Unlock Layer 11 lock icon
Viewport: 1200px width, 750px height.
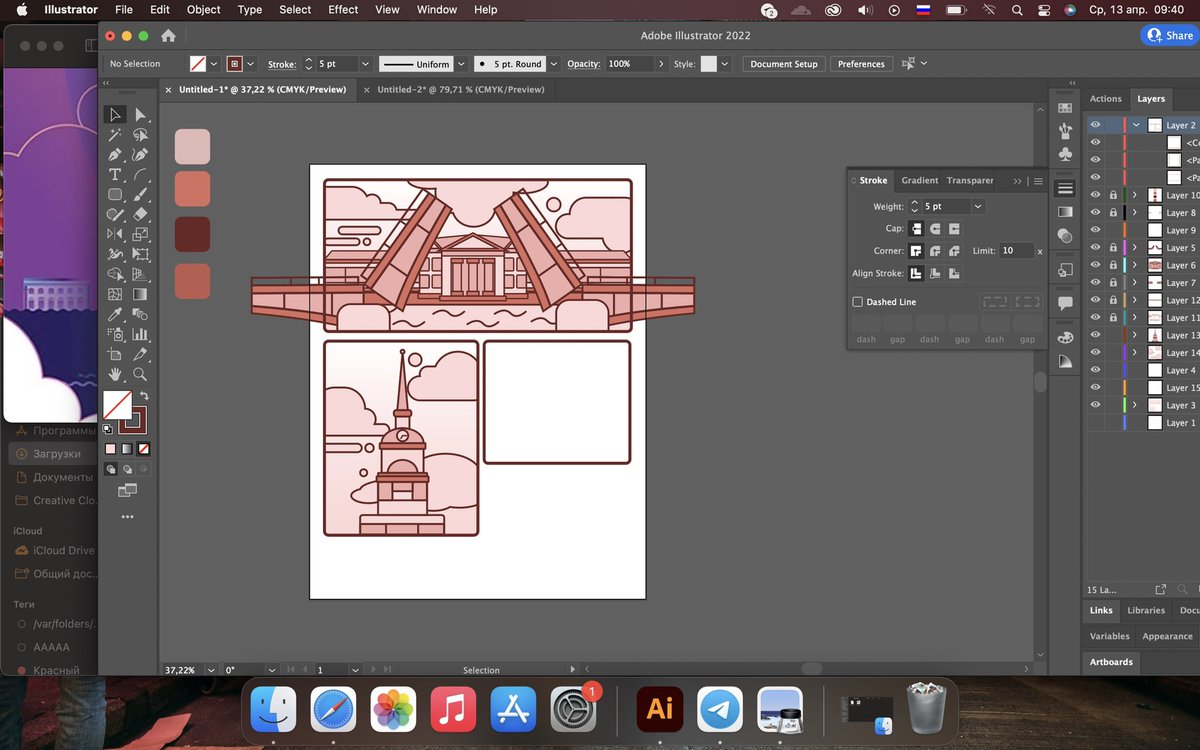click(x=1113, y=318)
